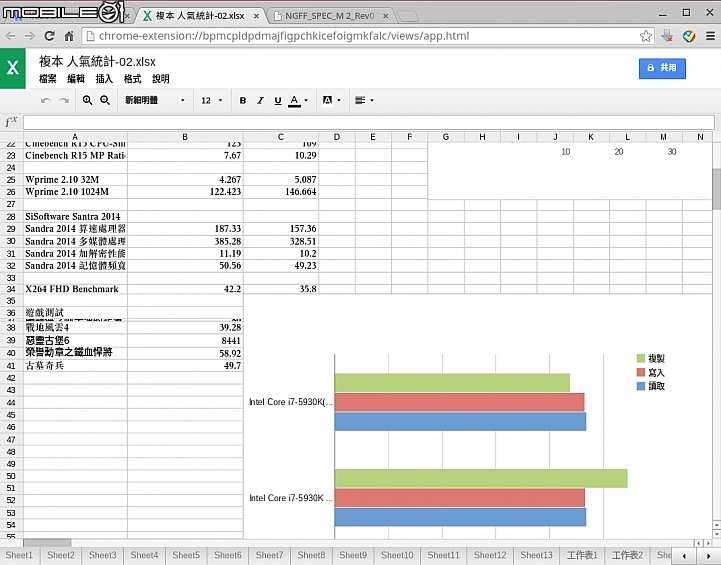Open the background fill dropdown arrow

tap(339, 100)
